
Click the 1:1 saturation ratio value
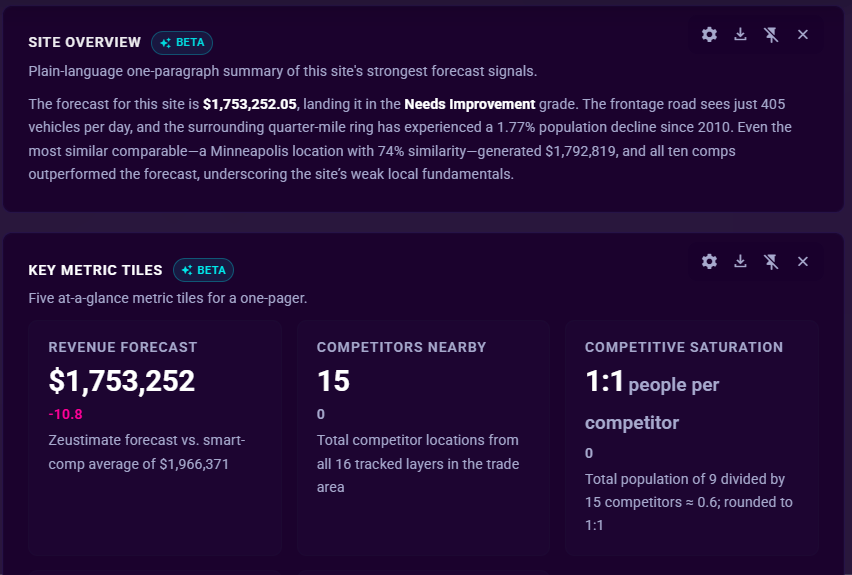(604, 381)
